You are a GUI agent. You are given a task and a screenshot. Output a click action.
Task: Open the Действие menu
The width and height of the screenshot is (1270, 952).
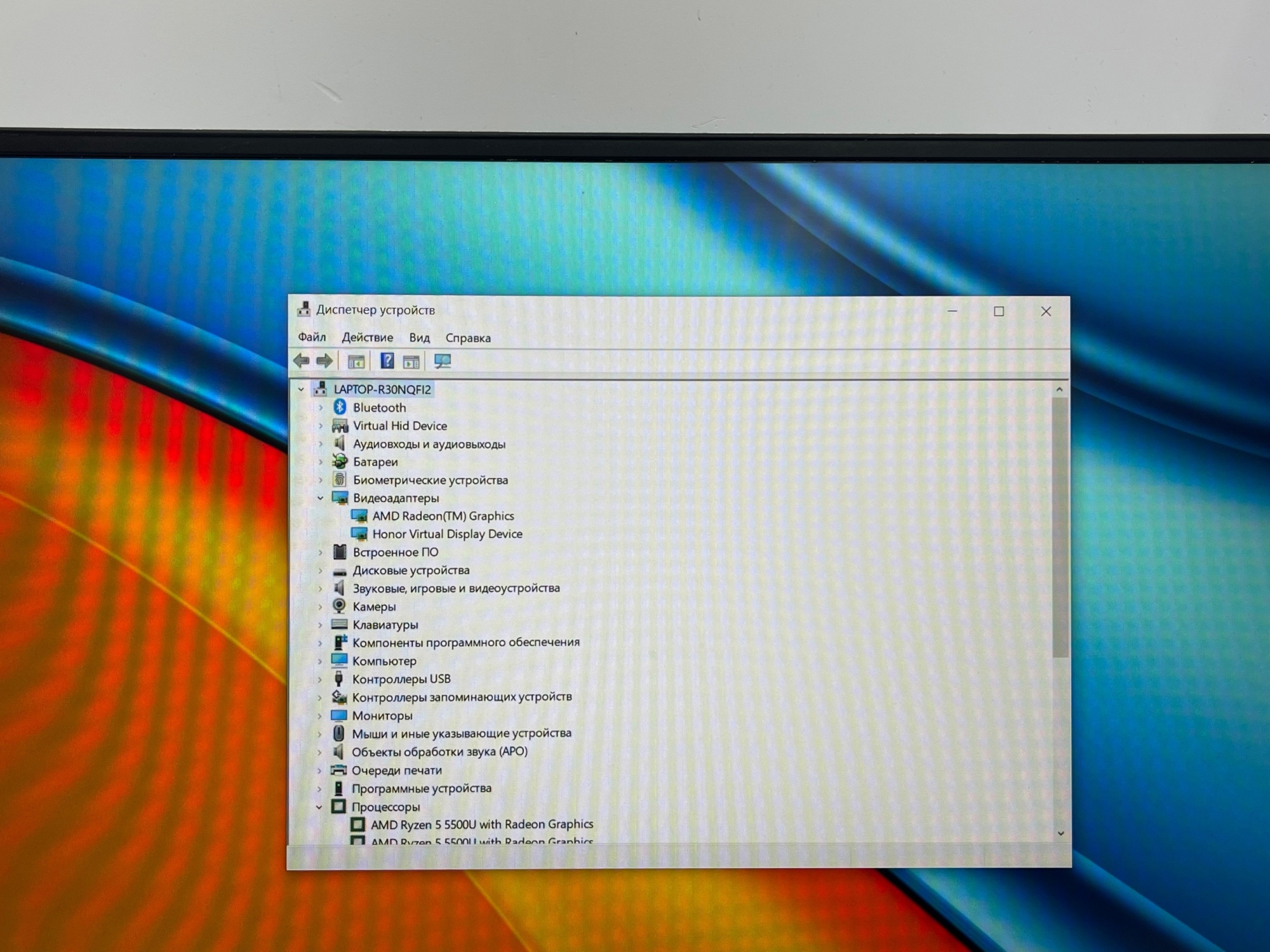pos(368,338)
